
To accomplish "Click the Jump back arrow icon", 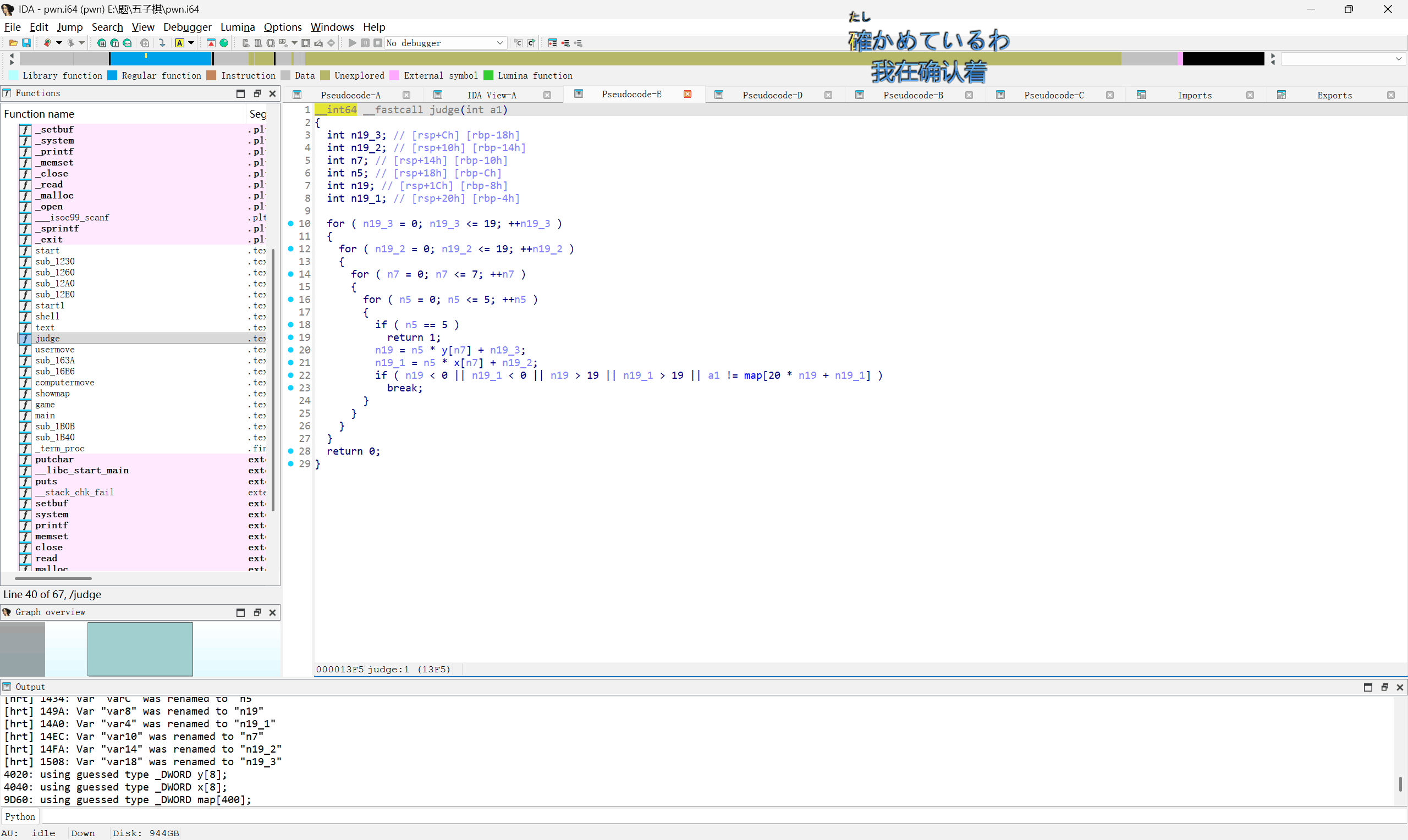I will click(x=47, y=43).
